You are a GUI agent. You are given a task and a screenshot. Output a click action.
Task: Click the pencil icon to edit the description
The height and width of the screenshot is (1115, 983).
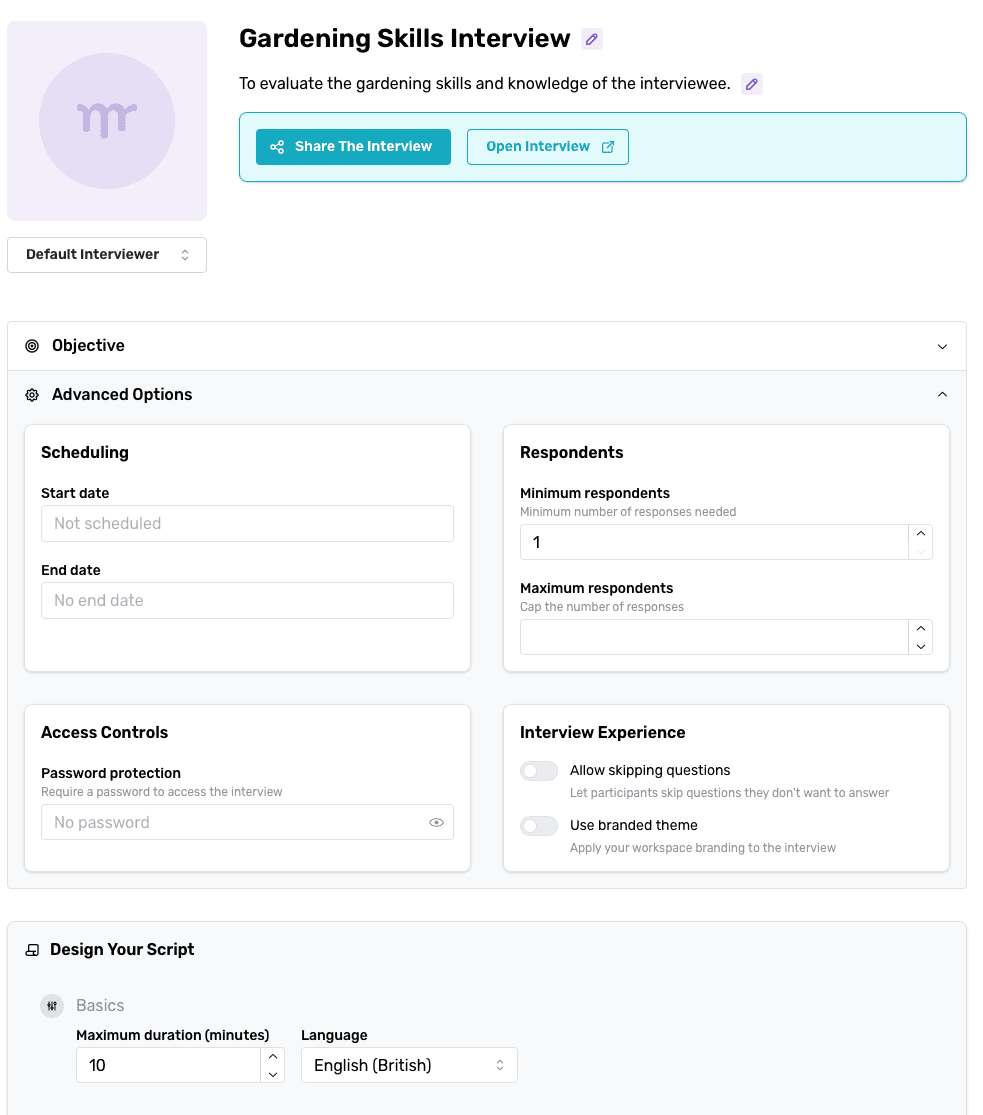752,84
